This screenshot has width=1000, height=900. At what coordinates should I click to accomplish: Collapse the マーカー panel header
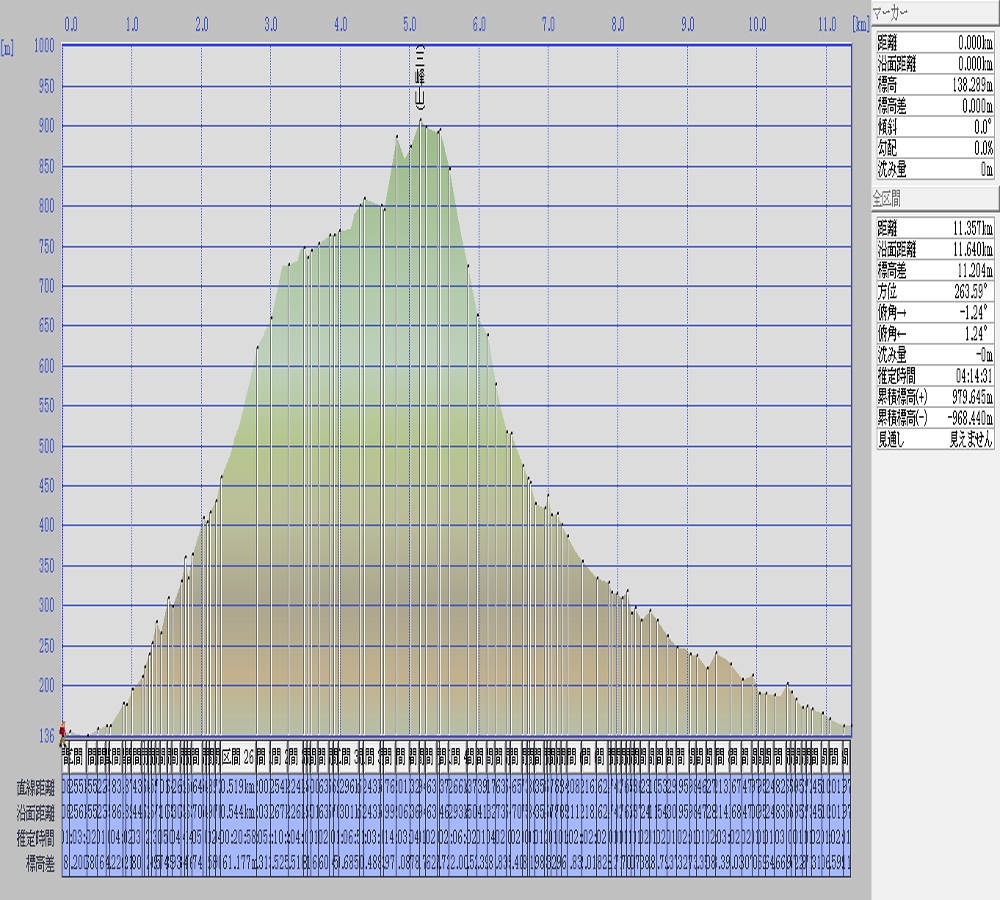point(933,13)
